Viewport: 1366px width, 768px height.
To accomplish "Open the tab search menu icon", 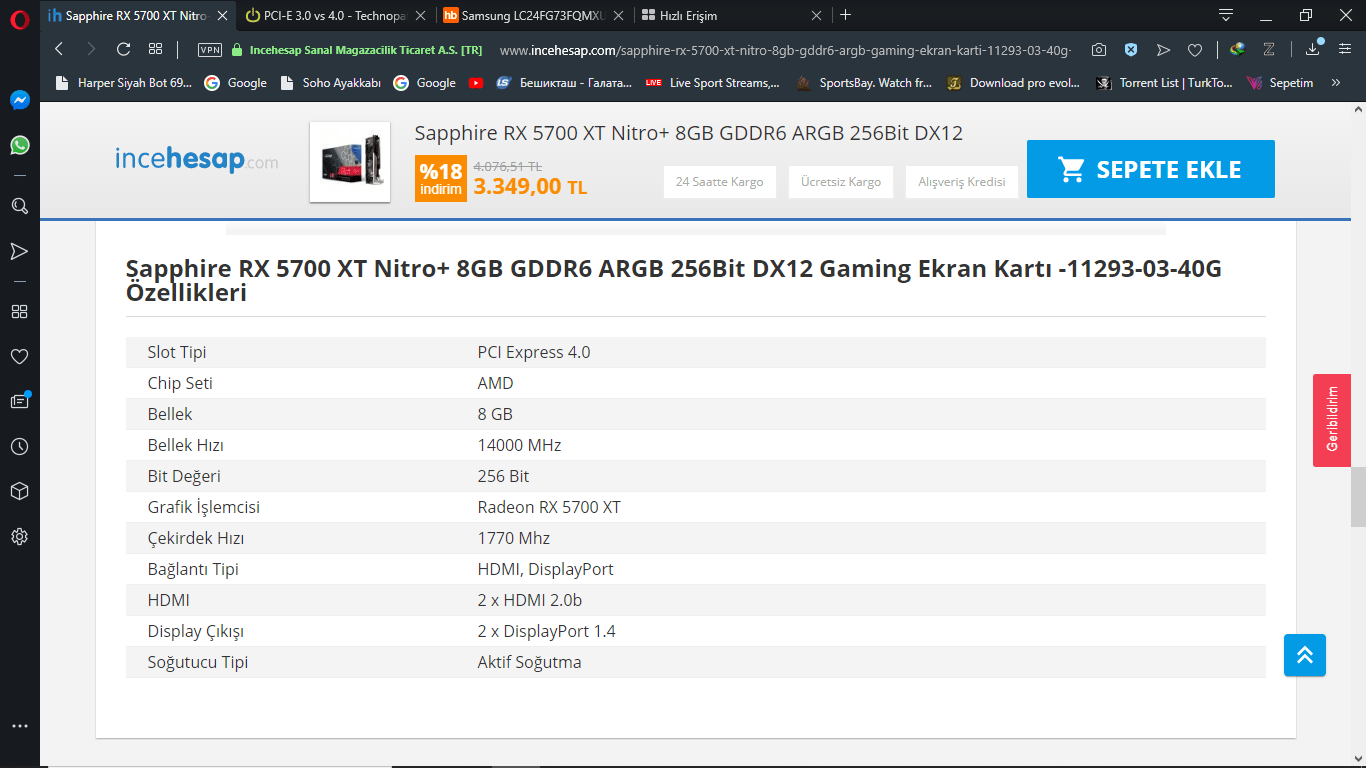I will [1226, 15].
